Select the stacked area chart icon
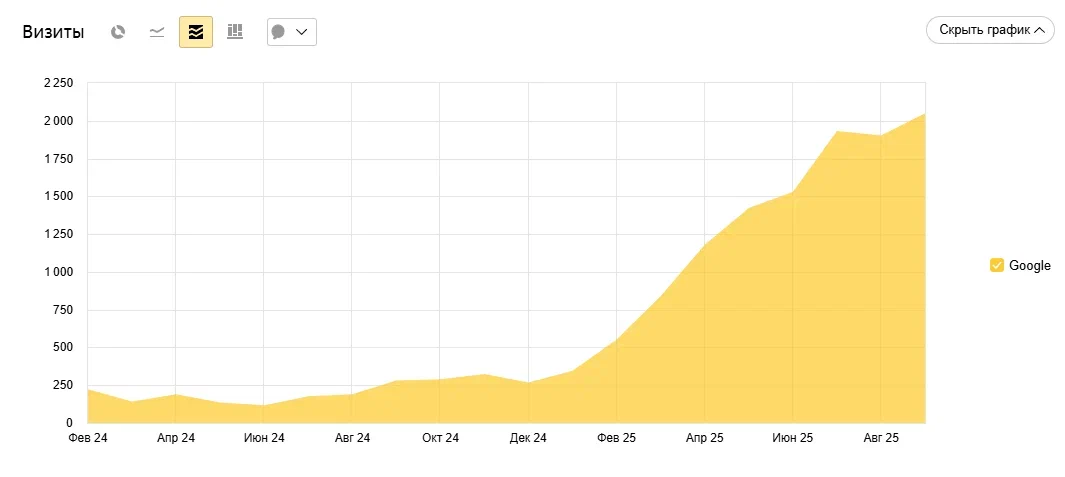 tap(196, 32)
